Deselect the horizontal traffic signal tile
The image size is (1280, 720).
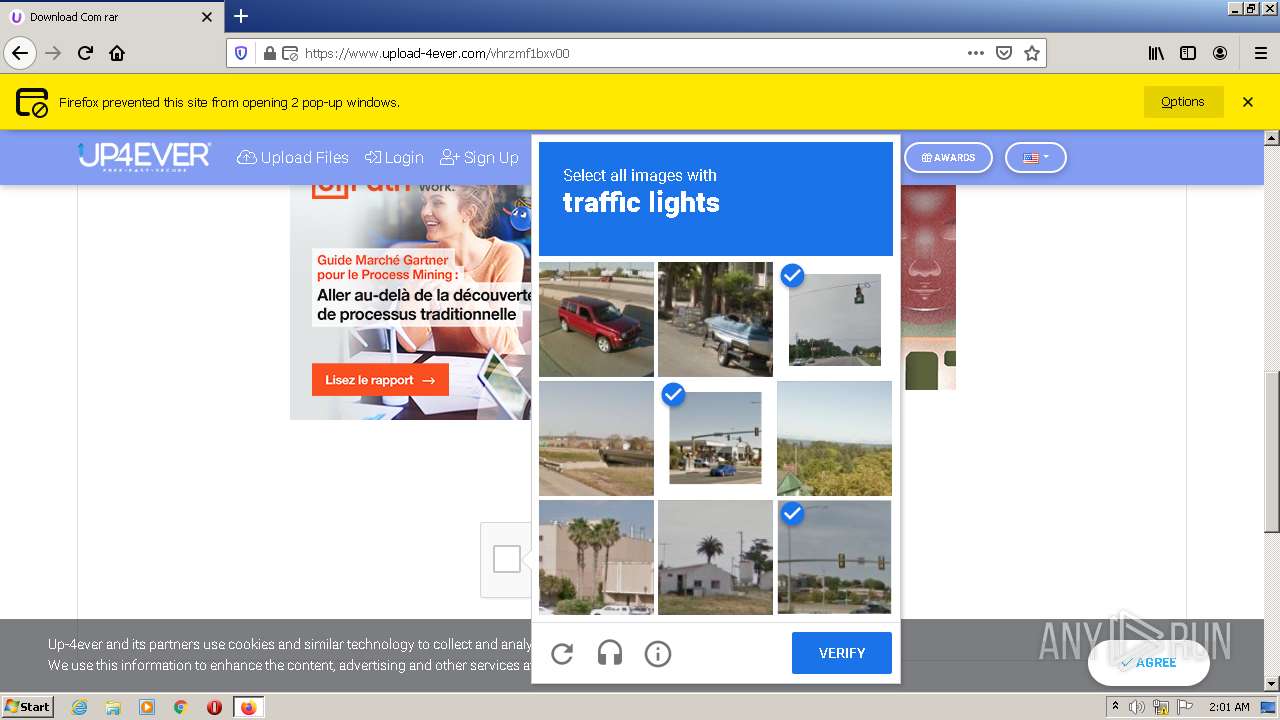pyautogui.click(x=834, y=557)
